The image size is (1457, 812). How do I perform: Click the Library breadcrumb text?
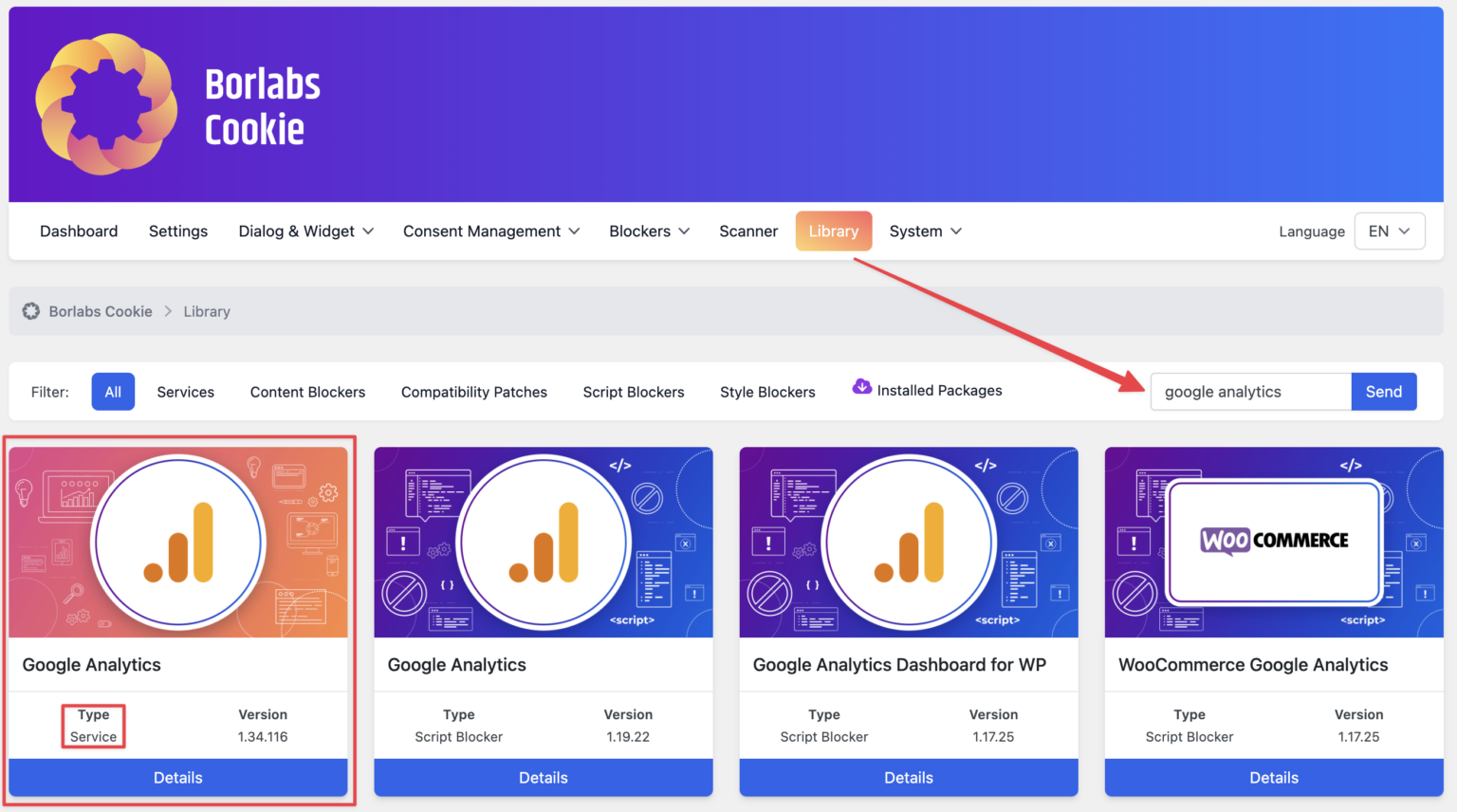207,311
